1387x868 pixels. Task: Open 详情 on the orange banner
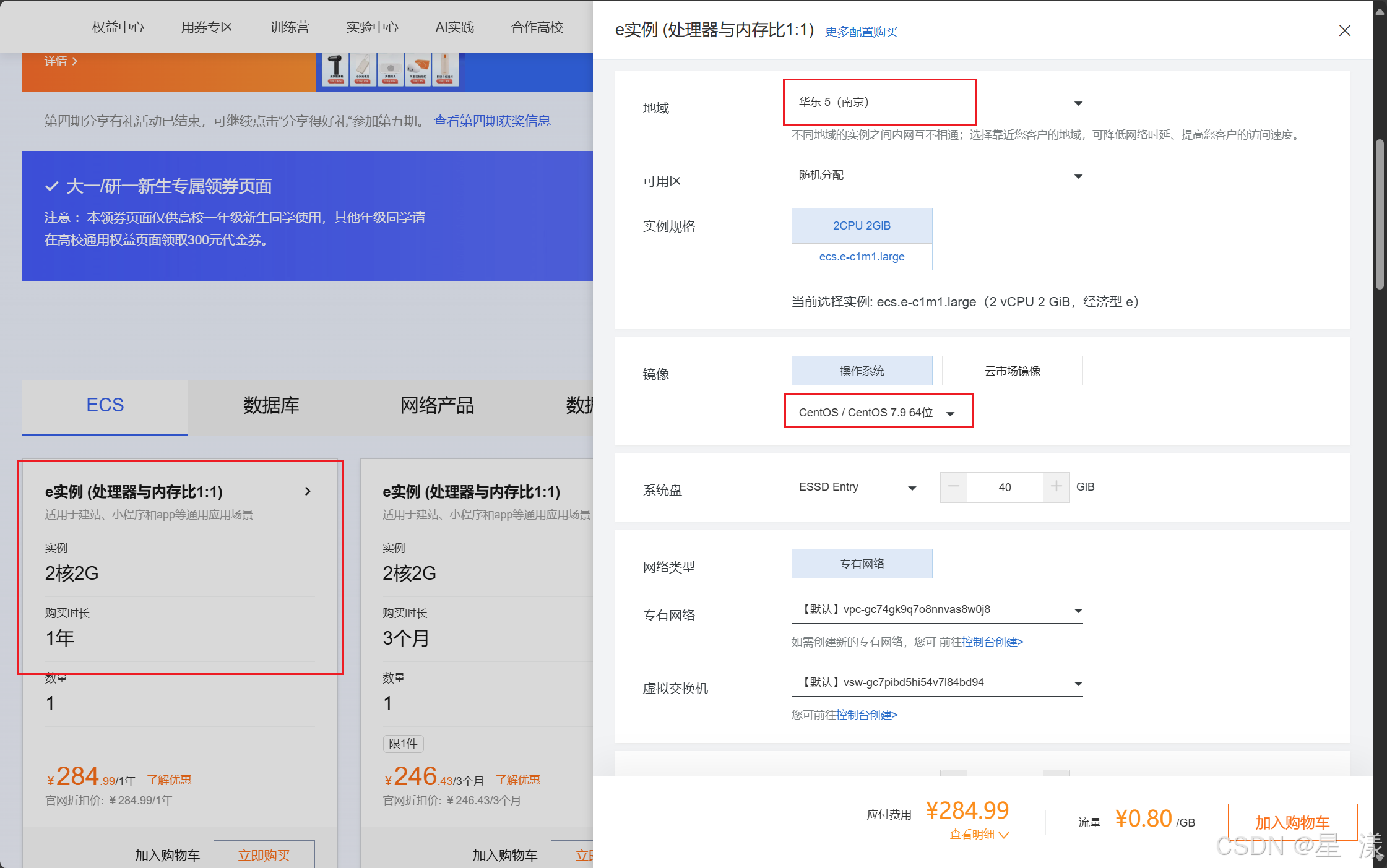coord(61,61)
